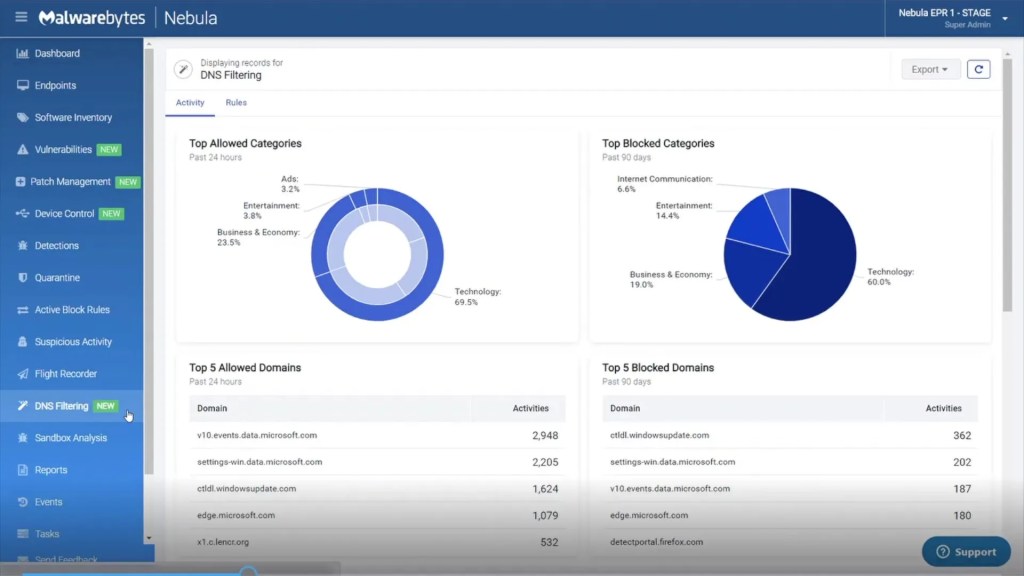This screenshot has height=576, width=1024.
Task: Open Sandbox Analysis page
Action: 70,438
